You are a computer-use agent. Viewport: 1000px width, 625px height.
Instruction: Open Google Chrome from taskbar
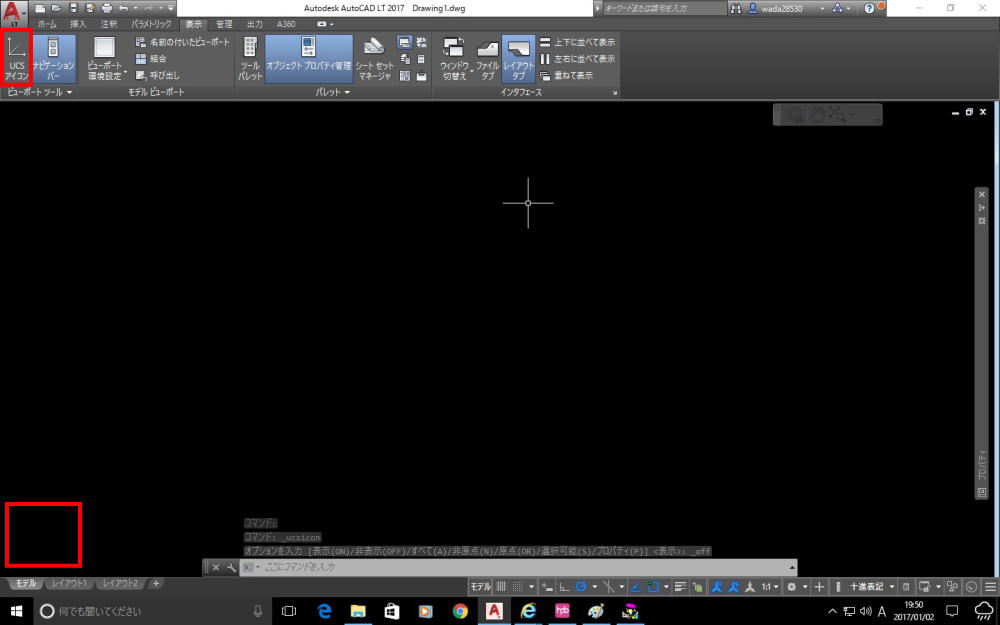click(x=460, y=611)
